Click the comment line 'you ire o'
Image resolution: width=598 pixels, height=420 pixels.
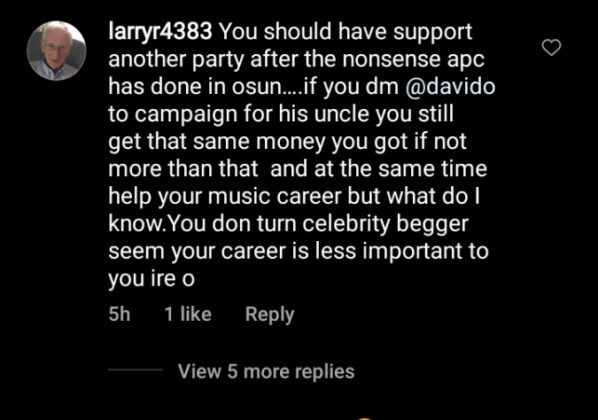[x=151, y=279]
